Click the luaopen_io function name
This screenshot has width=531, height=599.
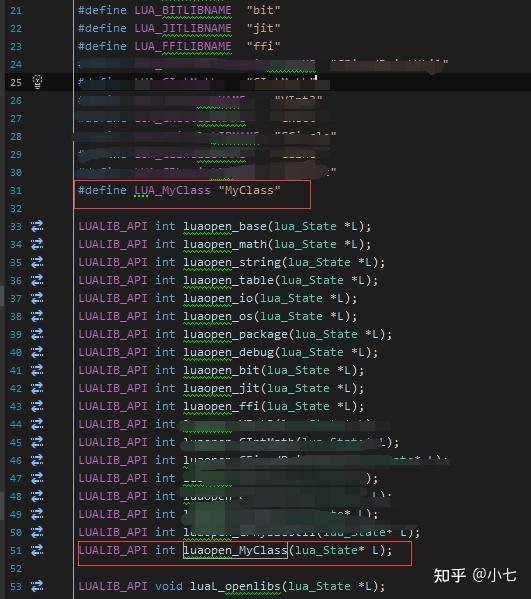point(218,298)
